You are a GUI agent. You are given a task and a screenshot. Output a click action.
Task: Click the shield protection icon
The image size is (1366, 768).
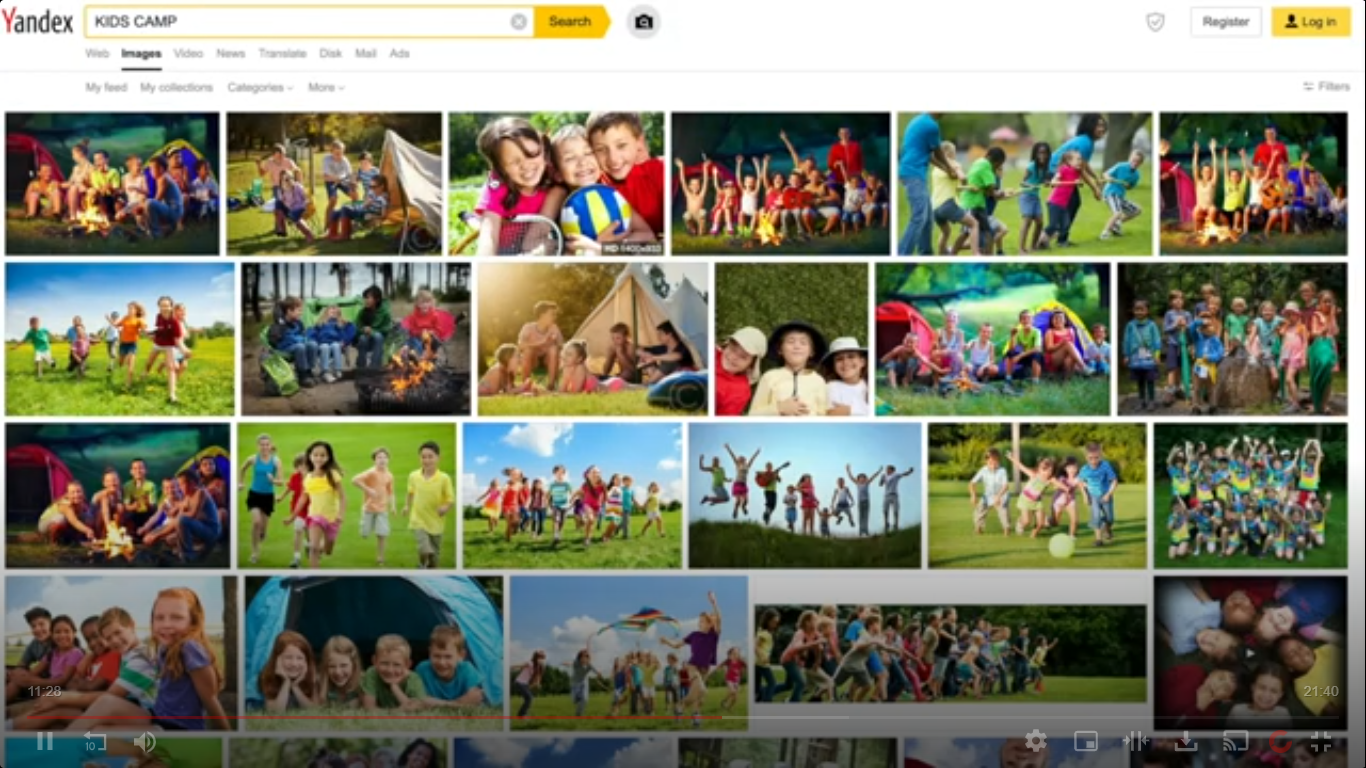[x=1155, y=22]
